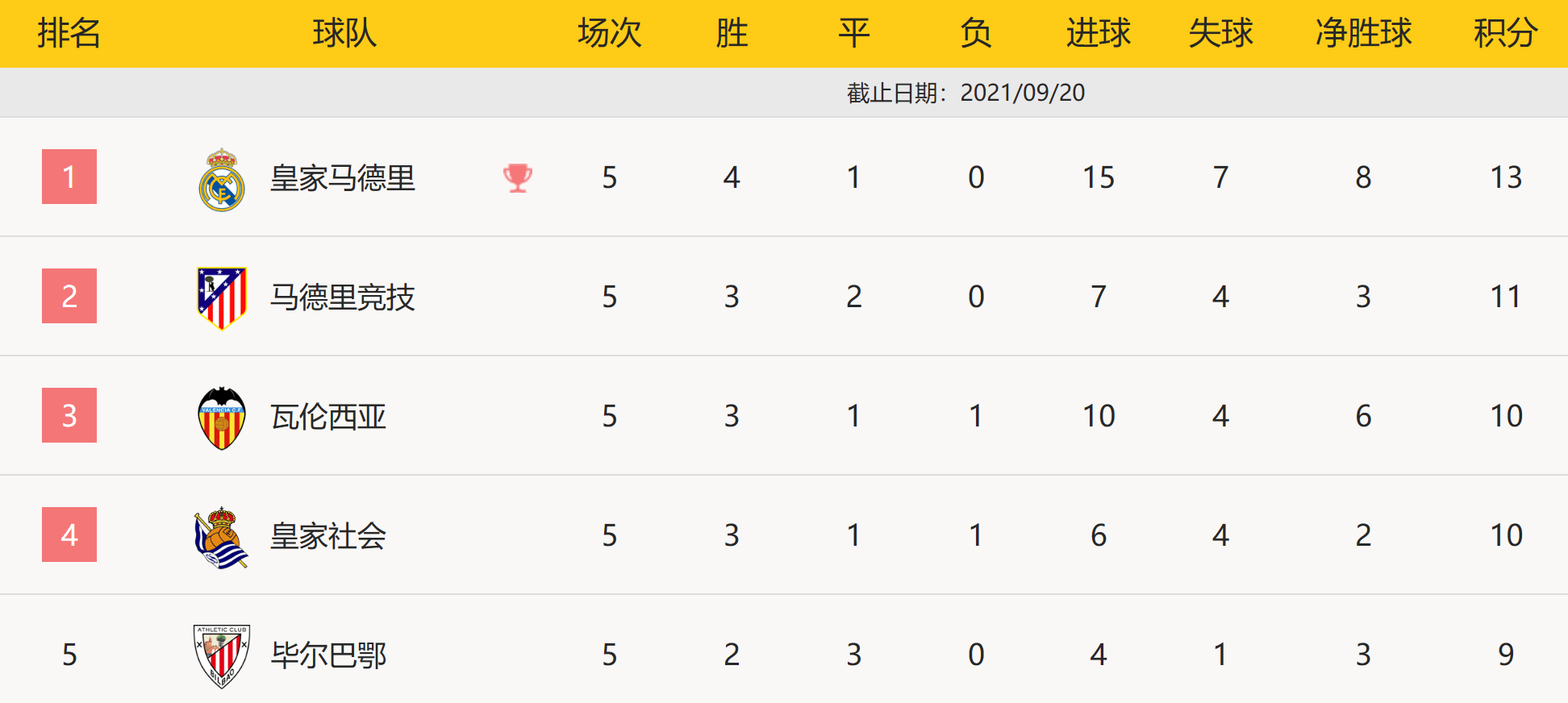1568x703 pixels.
Task: Click the 排名 column header
Action: (69, 33)
